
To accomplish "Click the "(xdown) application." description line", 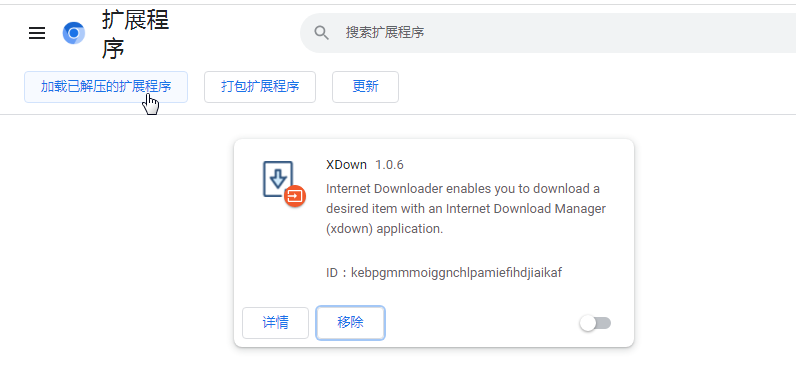I will pyautogui.click(x=385, y=229).
